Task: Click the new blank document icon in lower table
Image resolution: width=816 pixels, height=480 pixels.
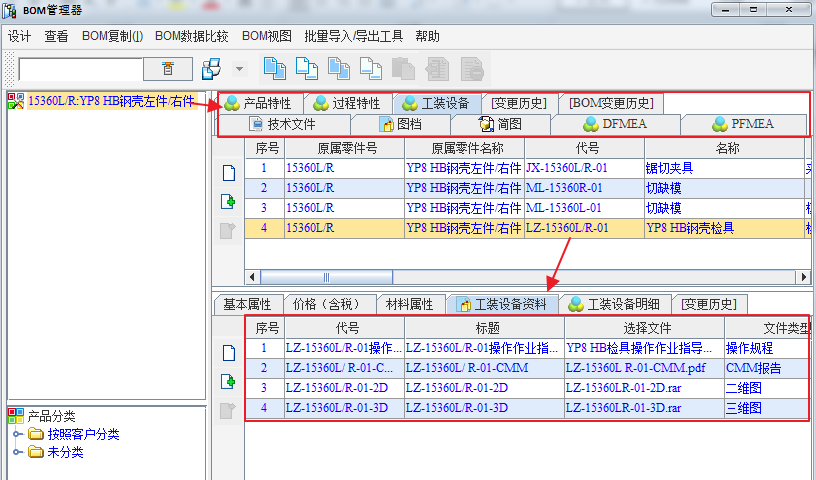Action: [228, 352]
